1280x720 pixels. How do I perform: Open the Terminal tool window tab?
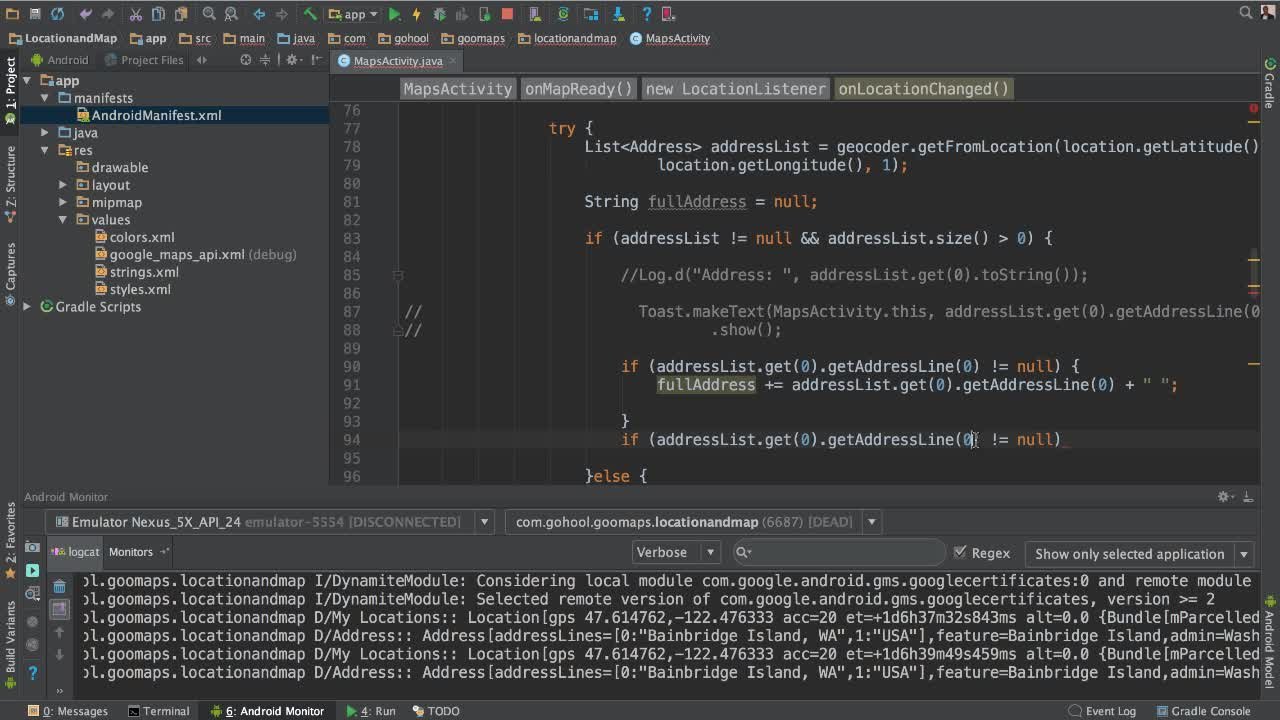click(159, 711)
